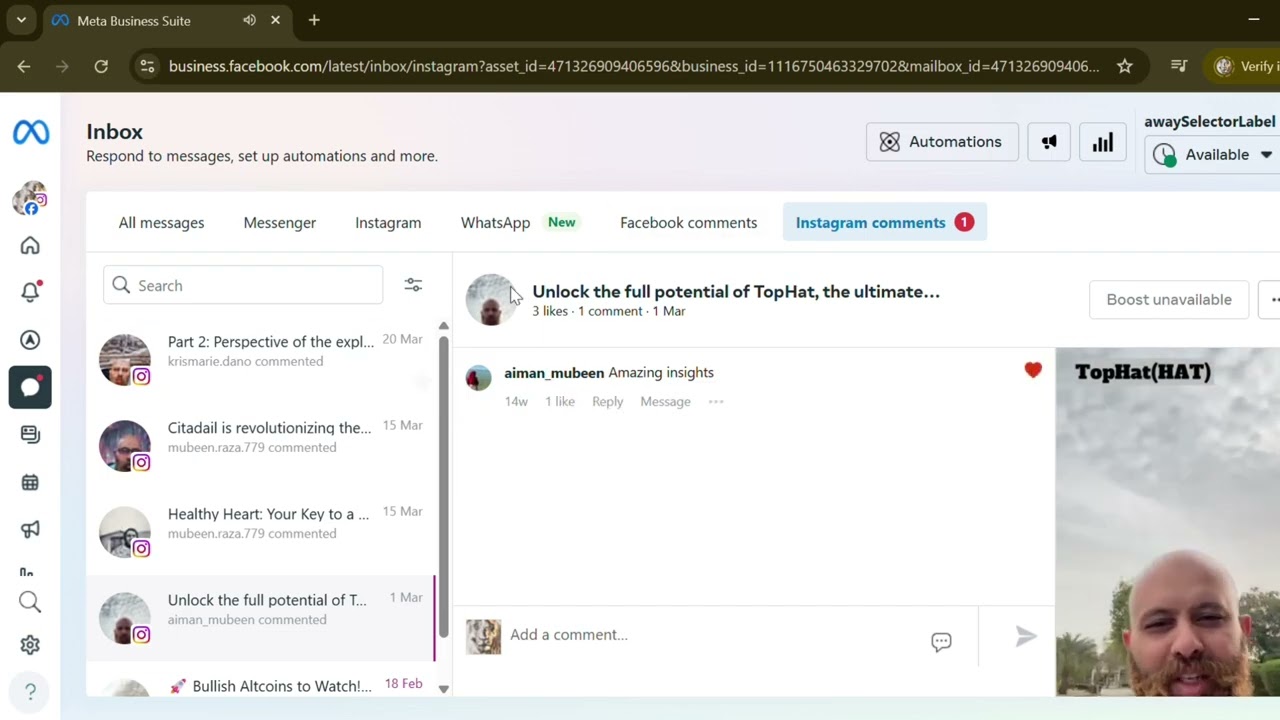This screenshot has height=720, width=1280.
Task: Click the 1 like link on the comment
Action: (x=560, y=401)
